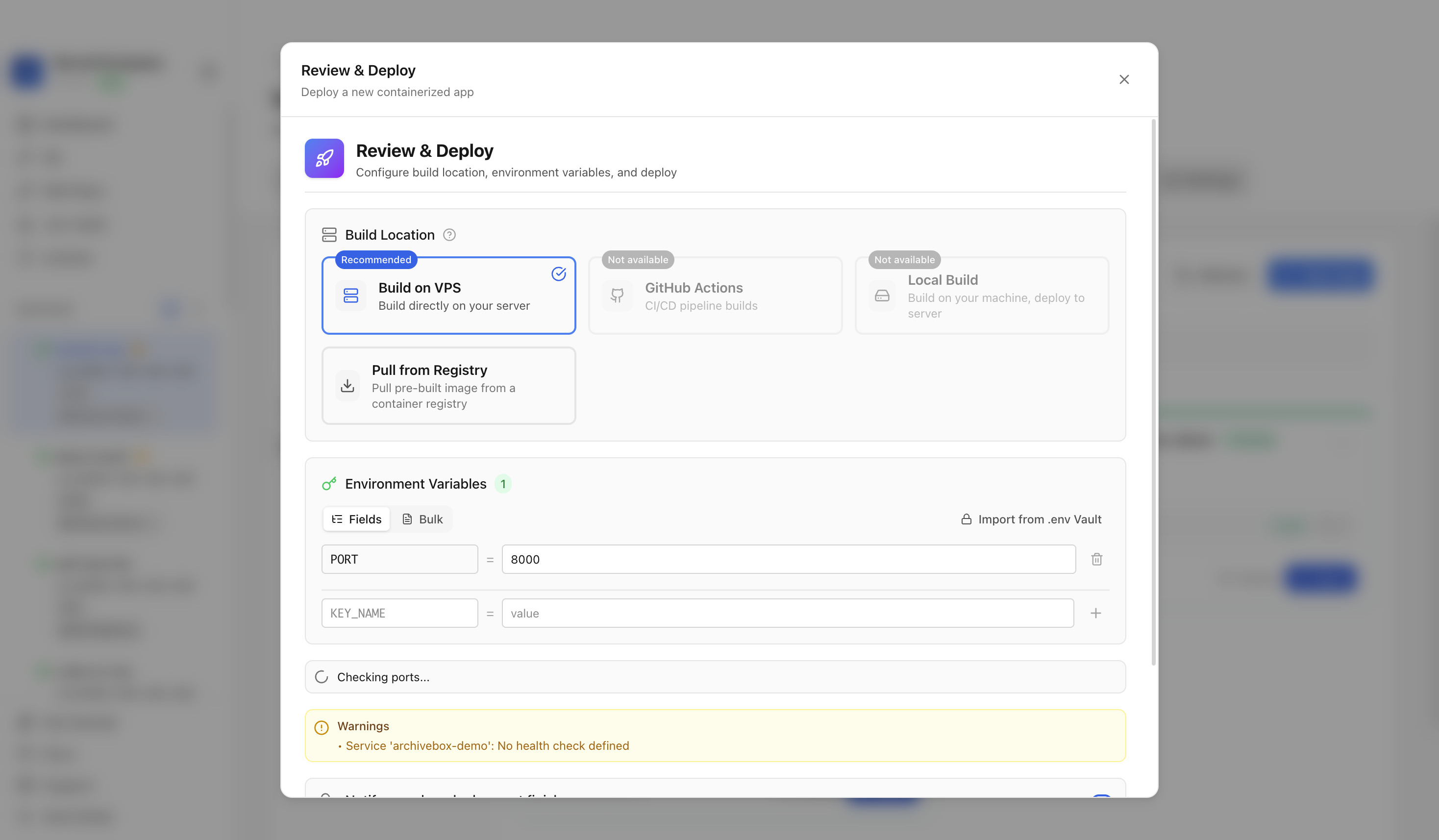Viewport: 1439px width, 840px height.
Task: Delete the PORT variable with trash icon
Action: pos(1096,559)
